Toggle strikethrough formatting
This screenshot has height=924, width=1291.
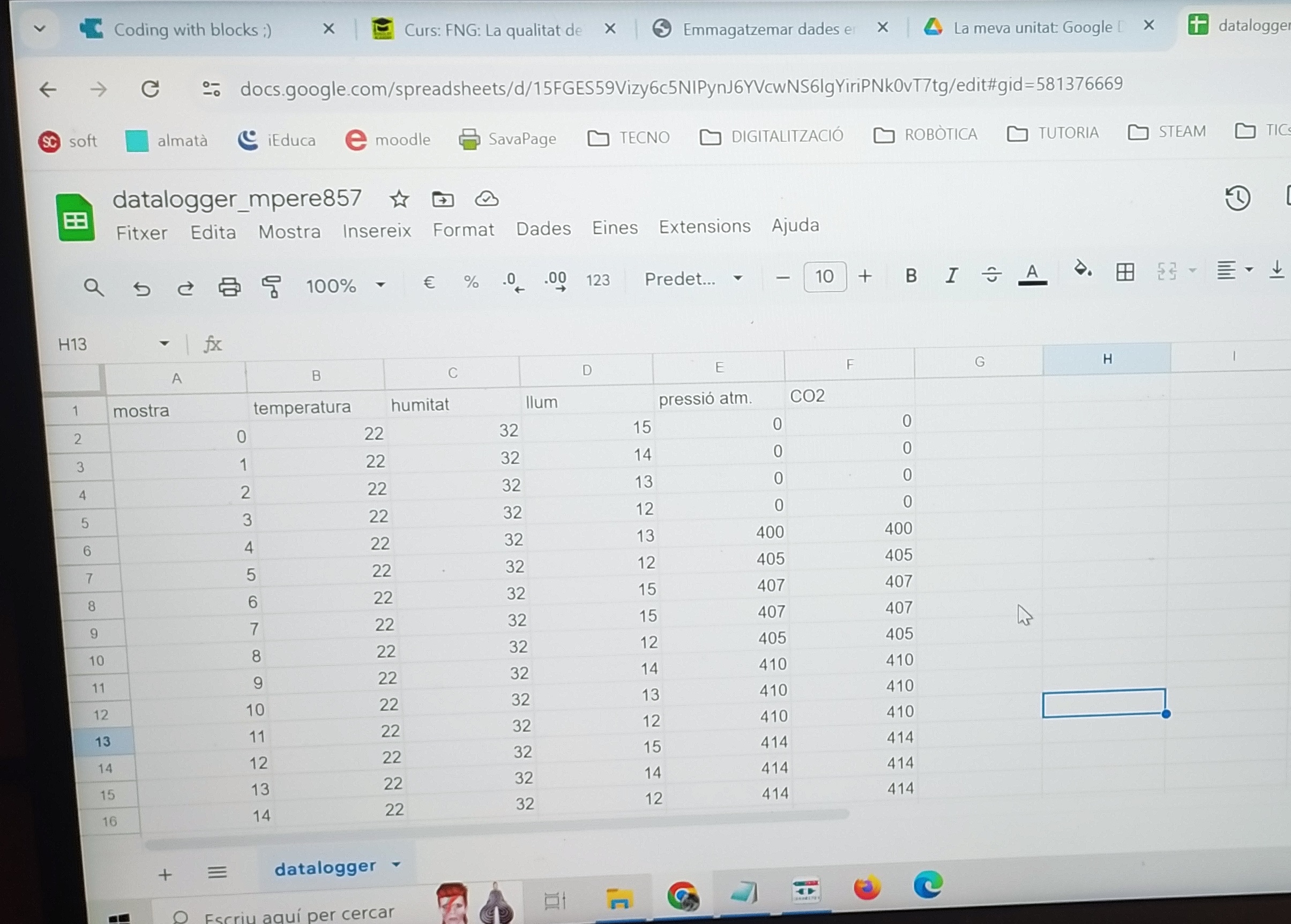click(991, 274)
